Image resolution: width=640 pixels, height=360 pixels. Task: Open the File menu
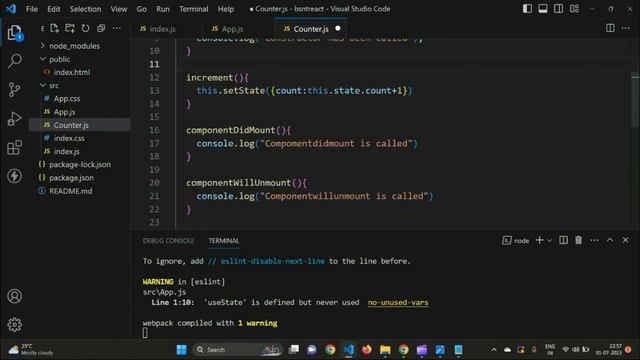tap(31, 9)
